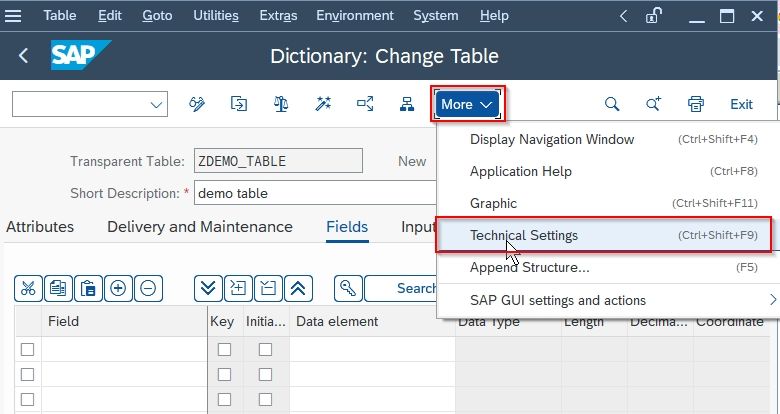Tick the Initial Values checkbox in first row
Screen dimensions: 780x414
pyautogui.click(x=265, y=349)
